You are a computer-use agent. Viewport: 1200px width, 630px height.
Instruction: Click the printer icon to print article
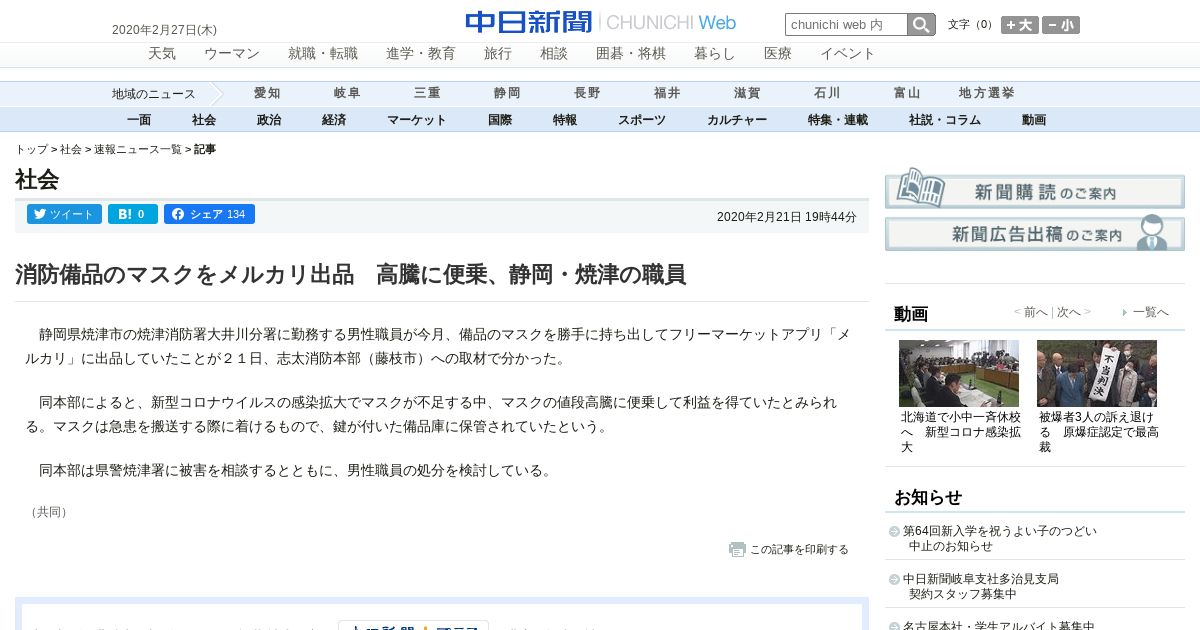point(737,549)
